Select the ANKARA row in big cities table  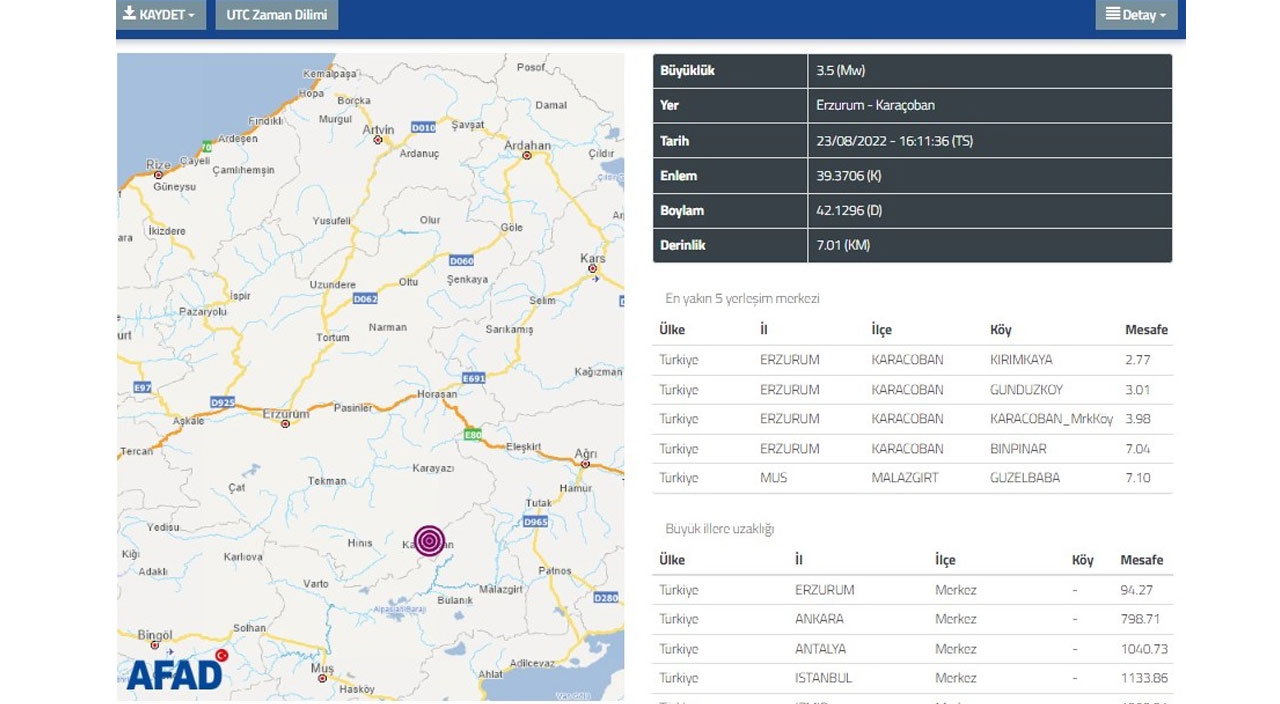pyautogui.click(x=819, y=619)
